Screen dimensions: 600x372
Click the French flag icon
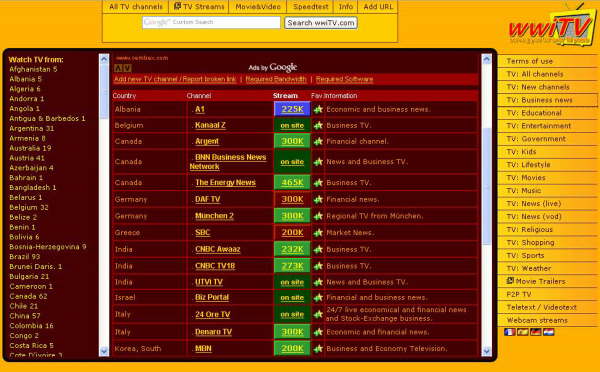pos(510,332)
